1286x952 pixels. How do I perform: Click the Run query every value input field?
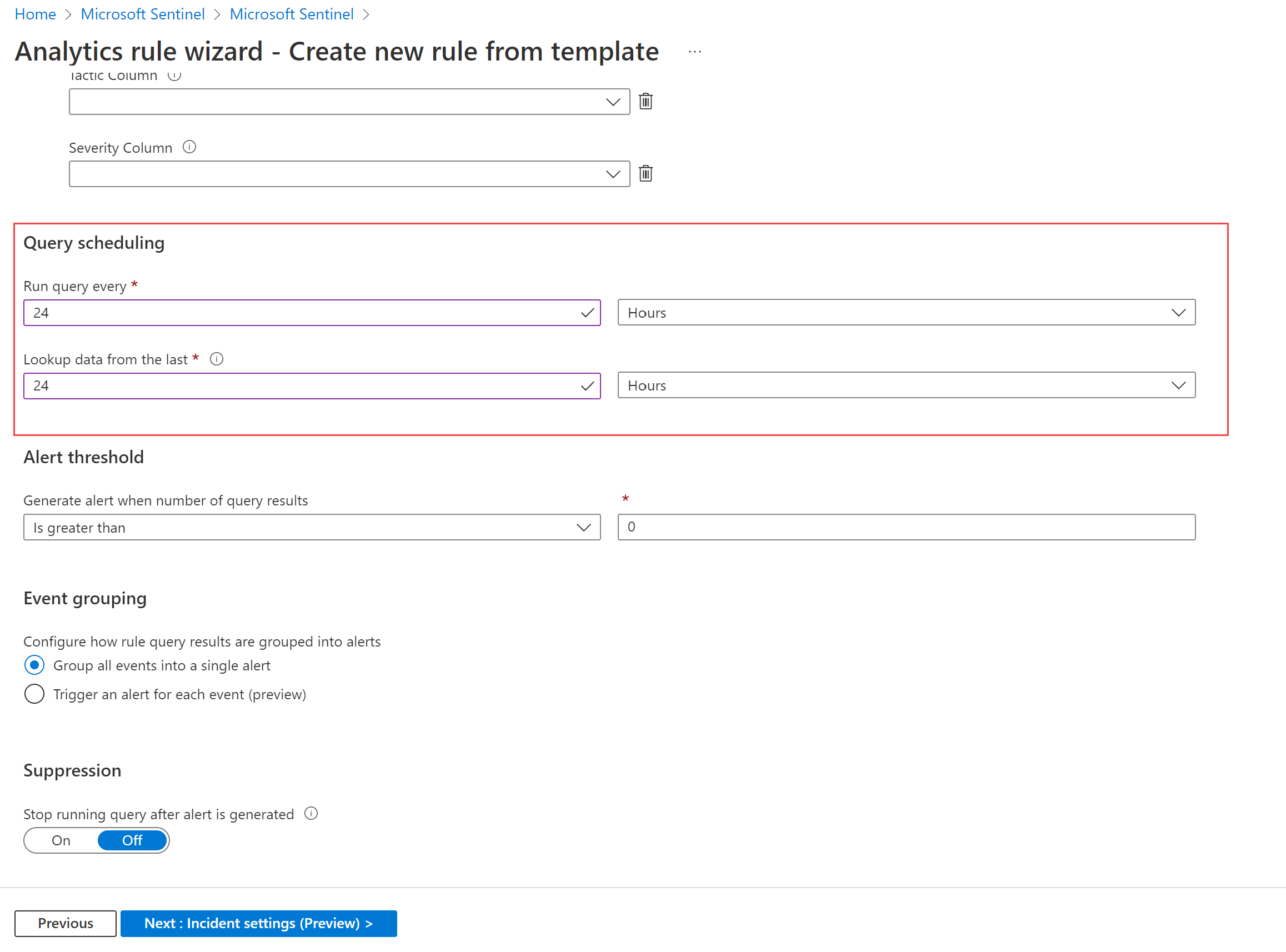click(311, 312)
